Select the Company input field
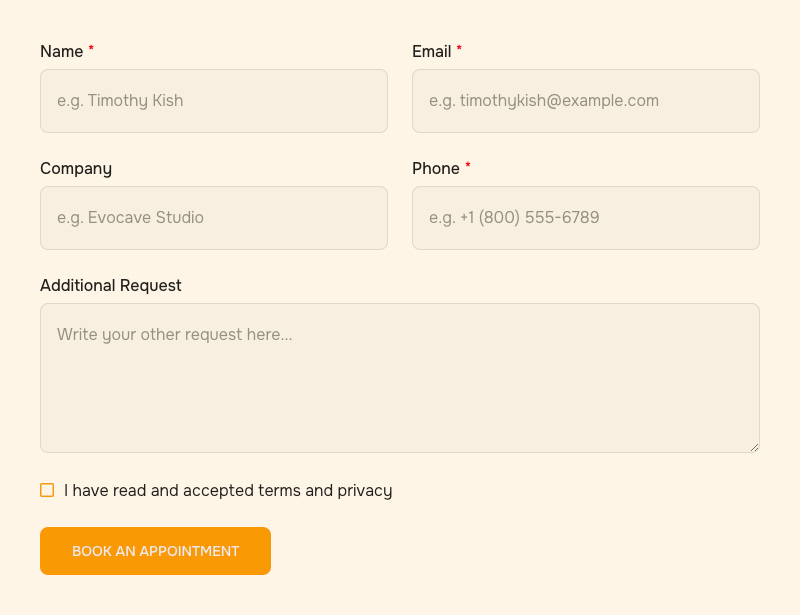Screen dimensions: 800x615 [214, 218]
